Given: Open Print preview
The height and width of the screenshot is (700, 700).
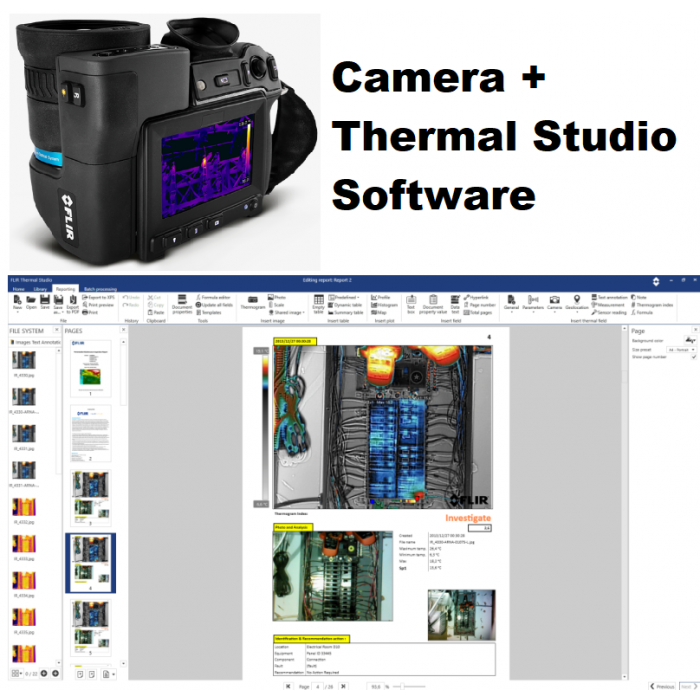Looking at the screenshot, I should [x=98, y=305].
